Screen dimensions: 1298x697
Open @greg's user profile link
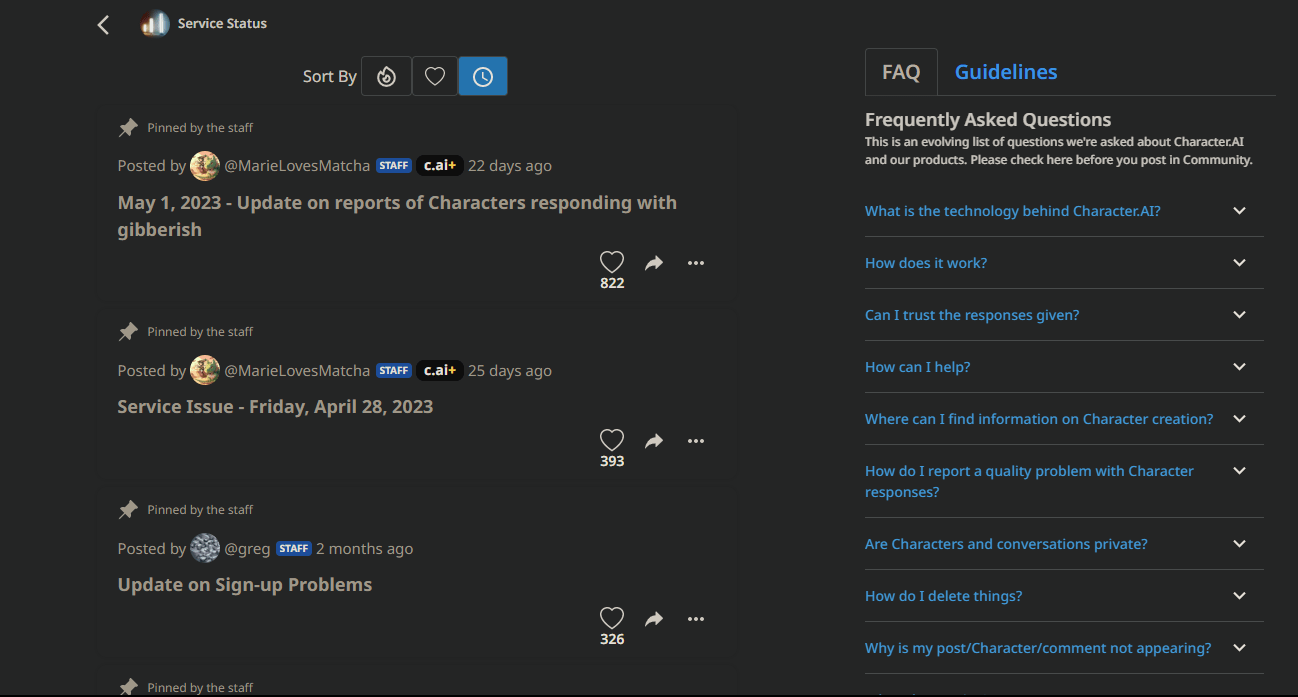point(247,549)
